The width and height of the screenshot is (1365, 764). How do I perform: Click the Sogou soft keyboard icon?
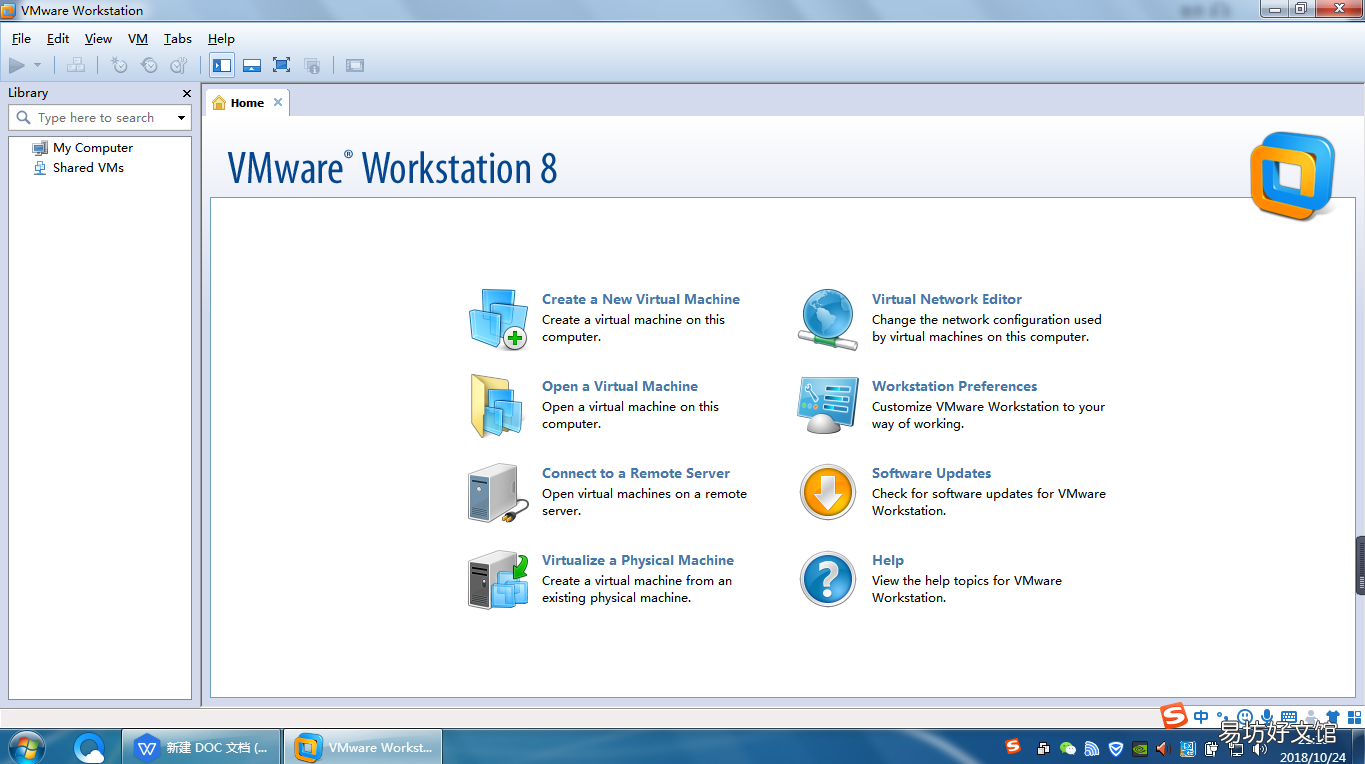tap(1288, 716)
